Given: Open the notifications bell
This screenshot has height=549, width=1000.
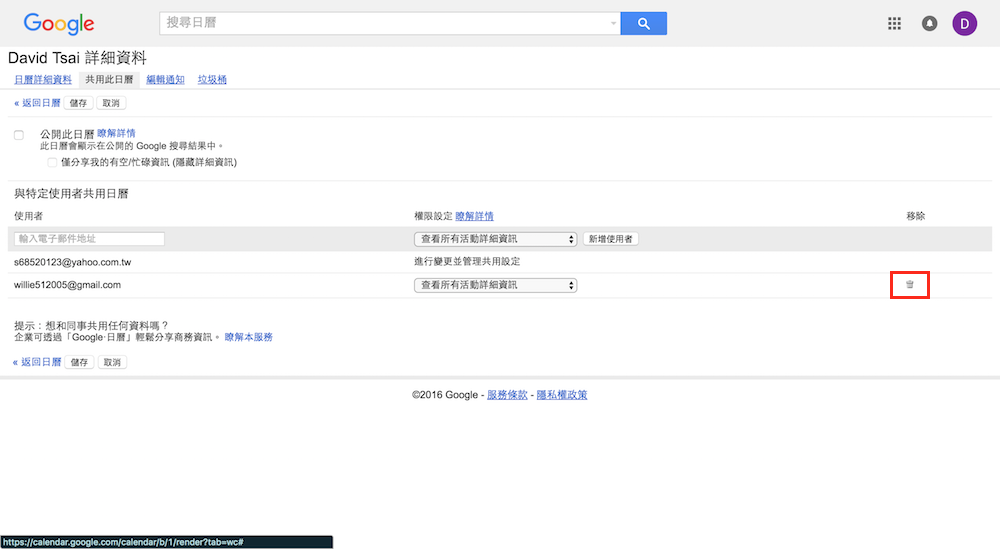Looking at the screenshot, I should 930,24.
